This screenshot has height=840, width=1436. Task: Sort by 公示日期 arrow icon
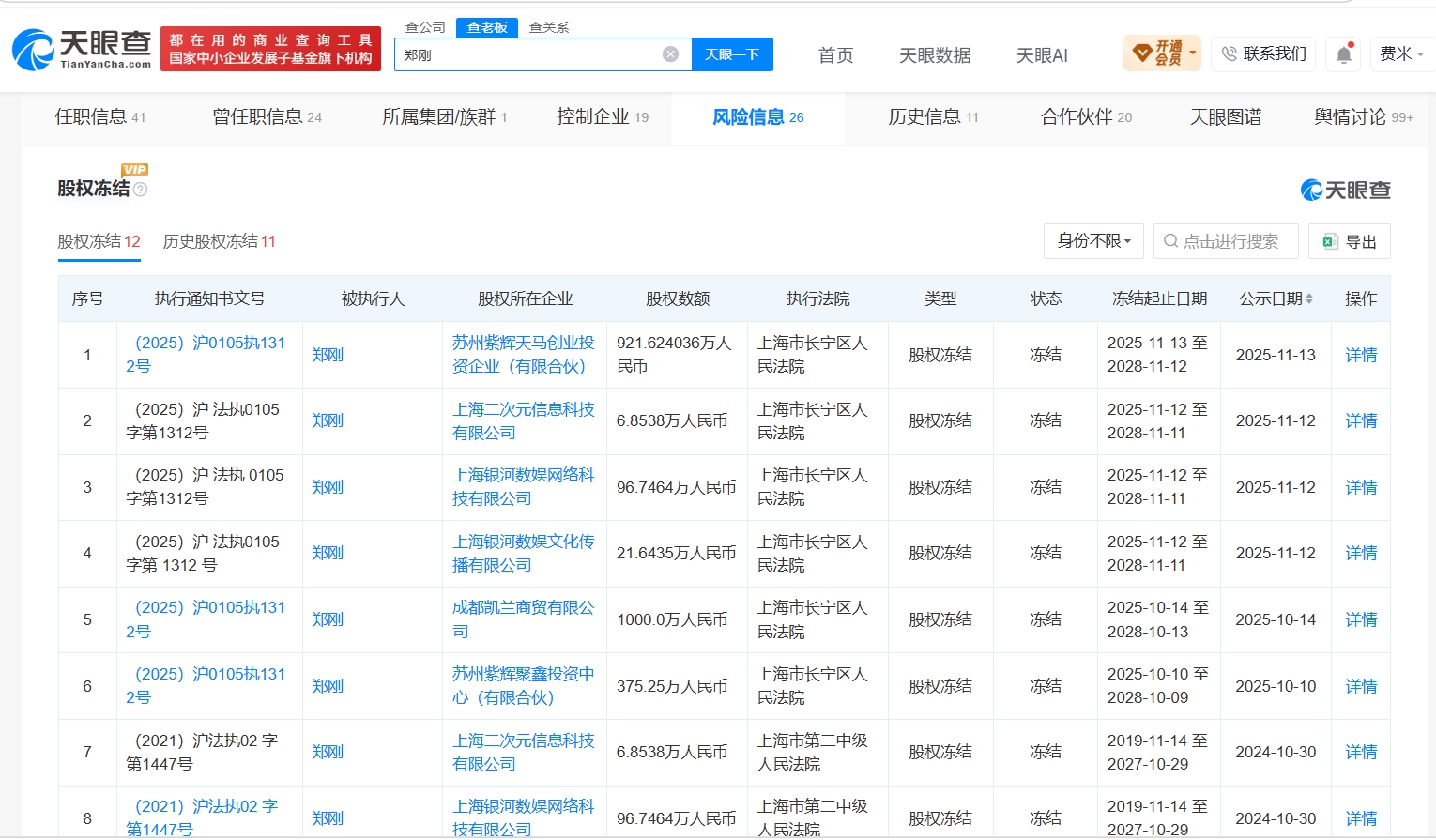point(1309,299)
